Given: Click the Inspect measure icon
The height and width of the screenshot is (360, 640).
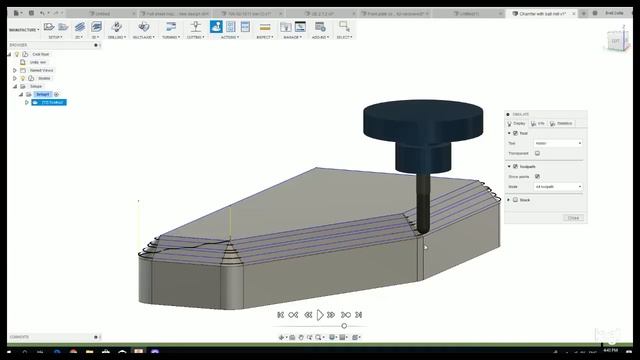Looking at the screenshot, I should (265, 27).
